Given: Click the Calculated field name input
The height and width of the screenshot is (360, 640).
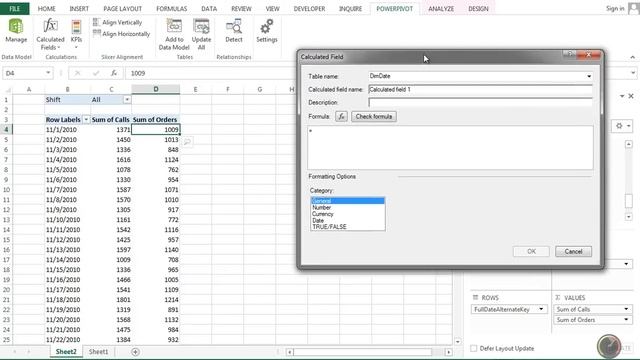Looking at the screenshot, I should click(480, 89).
